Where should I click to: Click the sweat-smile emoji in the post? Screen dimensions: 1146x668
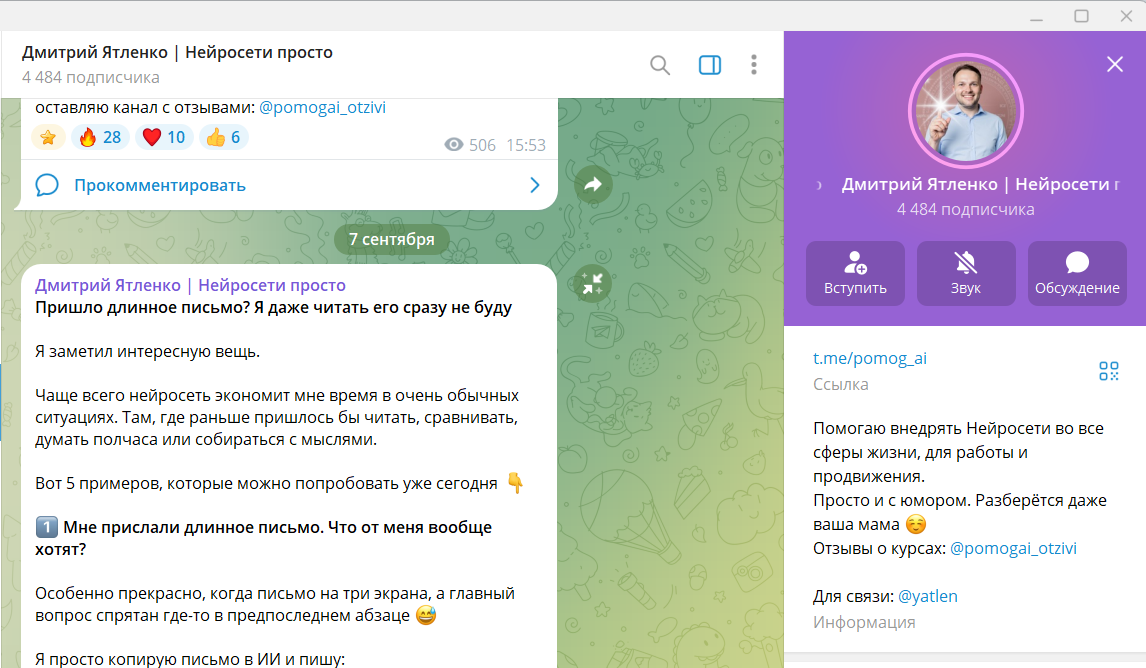[425, 615]
